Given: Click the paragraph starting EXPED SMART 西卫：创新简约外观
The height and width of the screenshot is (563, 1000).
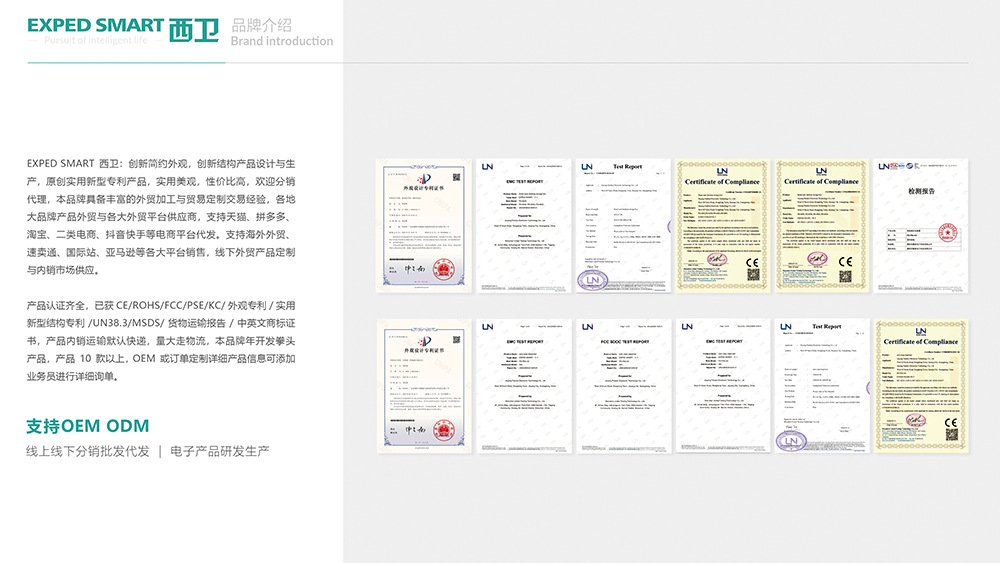Looking at the screenshot, I should click(x=161, y=217).
